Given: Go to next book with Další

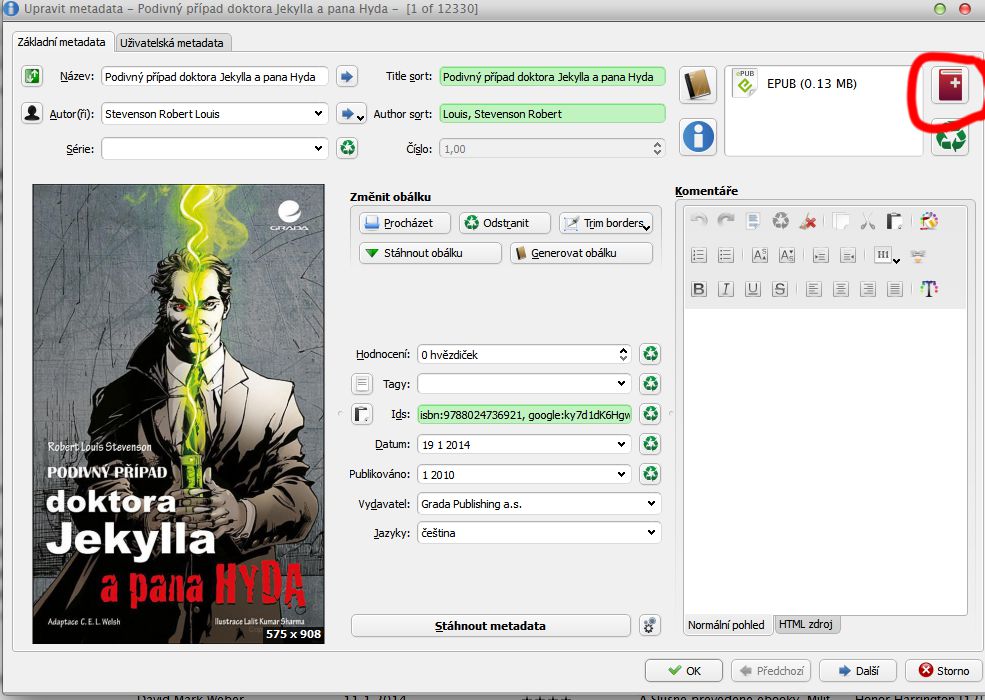Looking at the screenshot, I should pyautogui.click(x=859, y=670).
